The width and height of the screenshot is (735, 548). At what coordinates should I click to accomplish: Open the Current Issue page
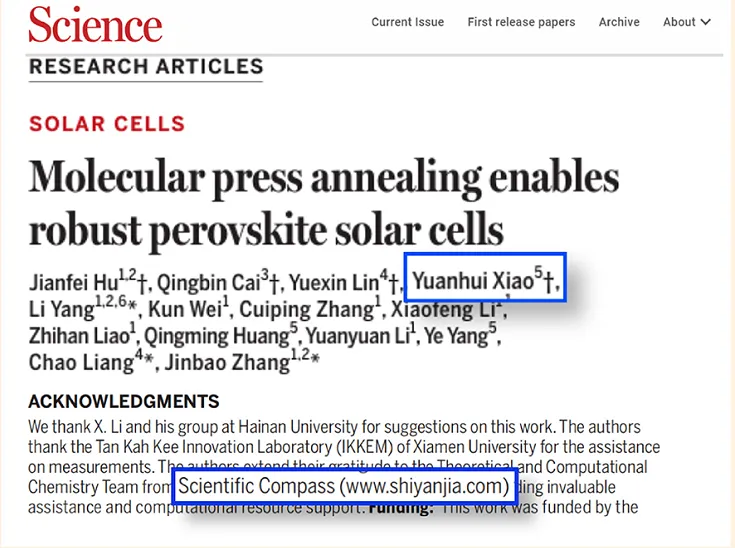(408, 22)
